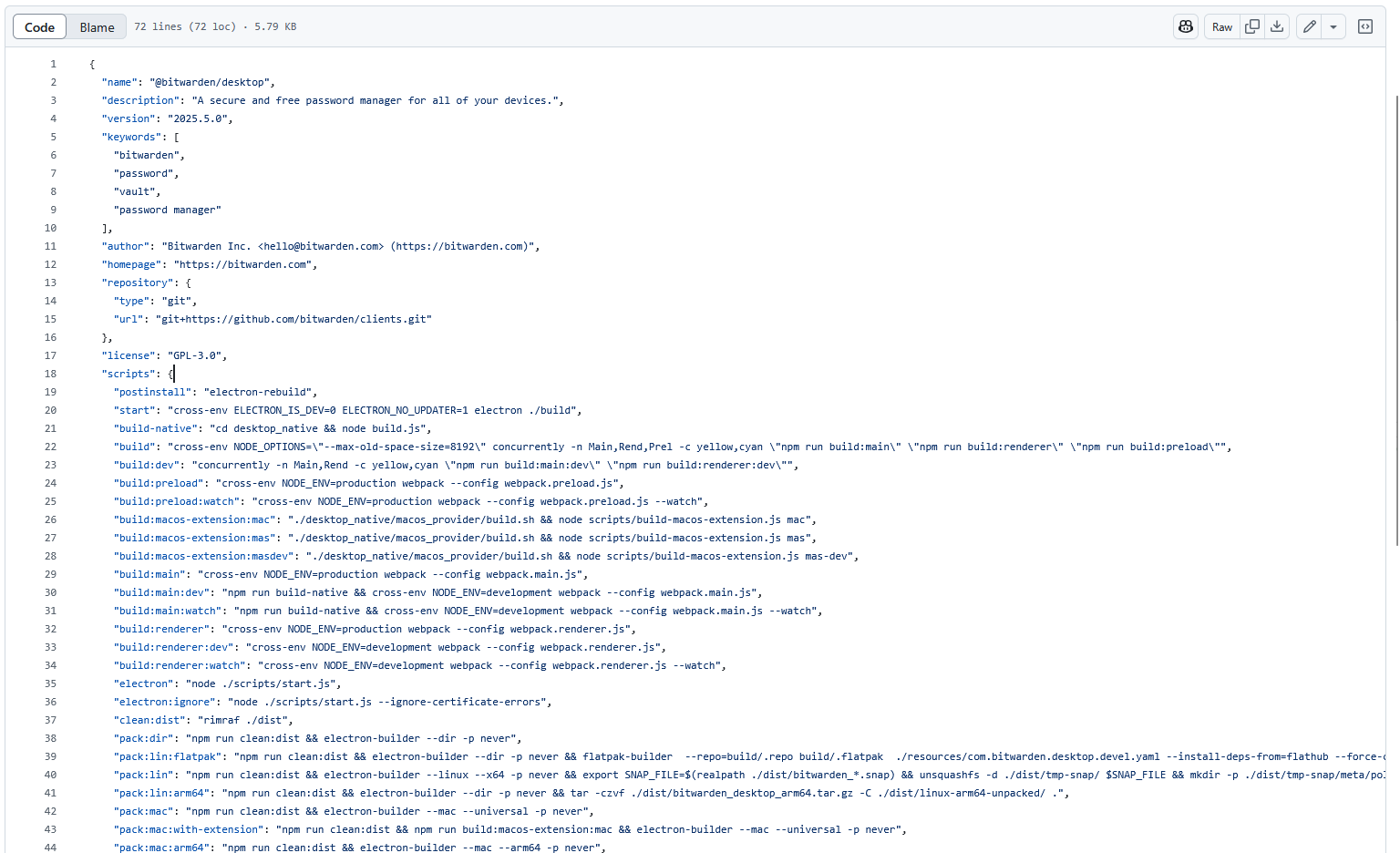Switch to the Blame view tab
This screenshot has height=853, width=1400.
coord(97,27)
